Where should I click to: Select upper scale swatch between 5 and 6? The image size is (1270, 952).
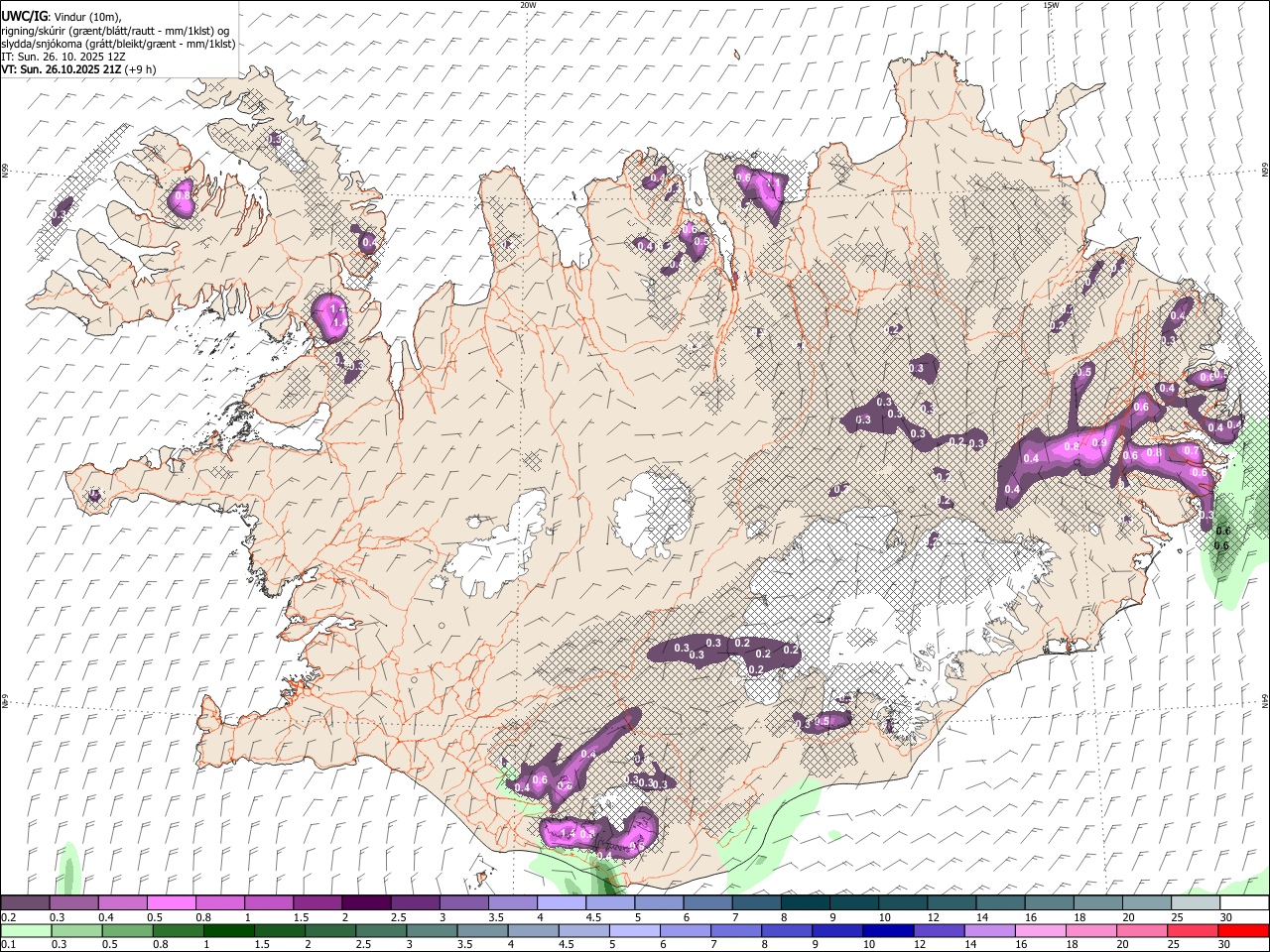[659, 903]
